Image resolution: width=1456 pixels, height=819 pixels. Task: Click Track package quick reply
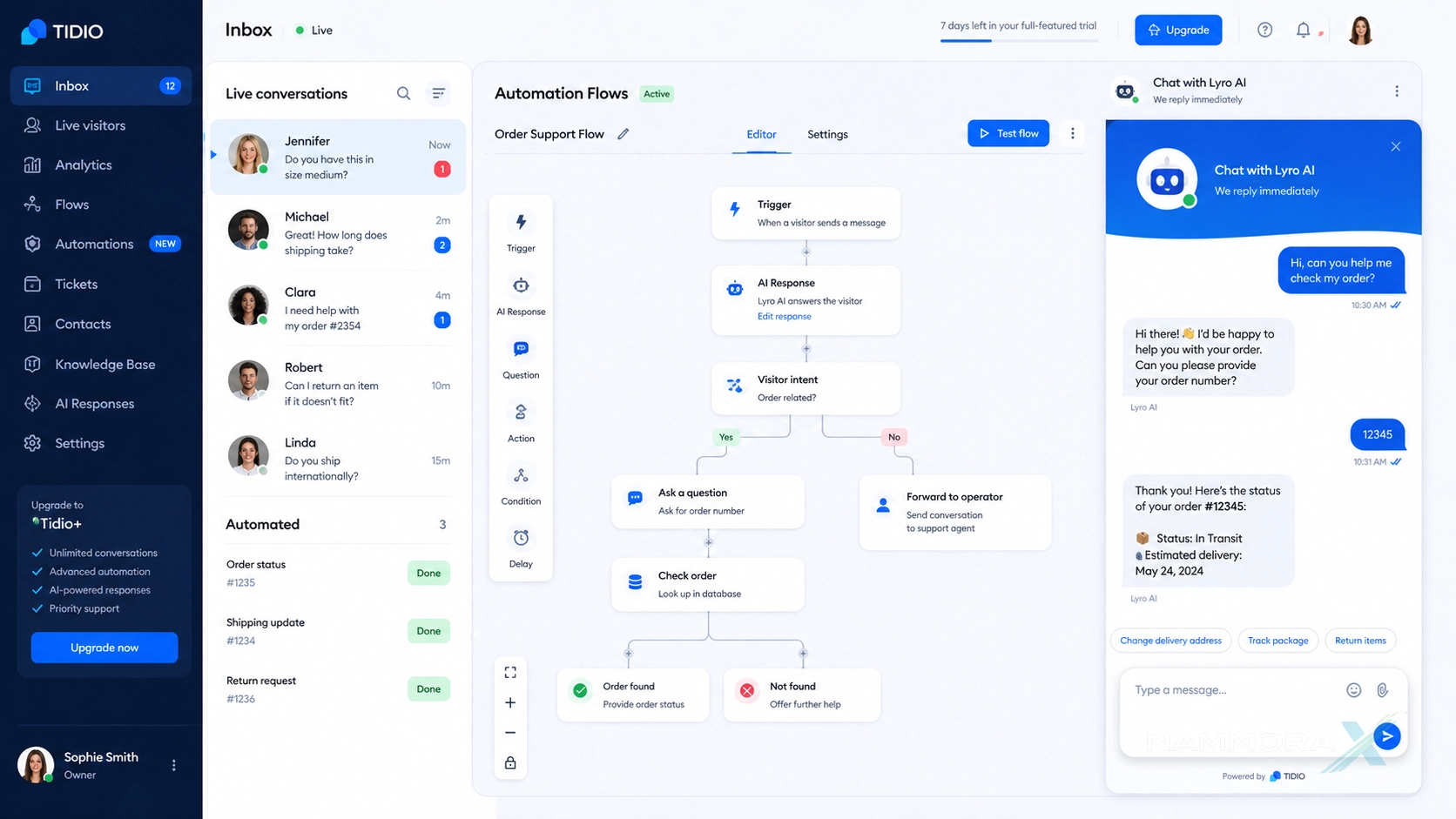coord(1277,641)
